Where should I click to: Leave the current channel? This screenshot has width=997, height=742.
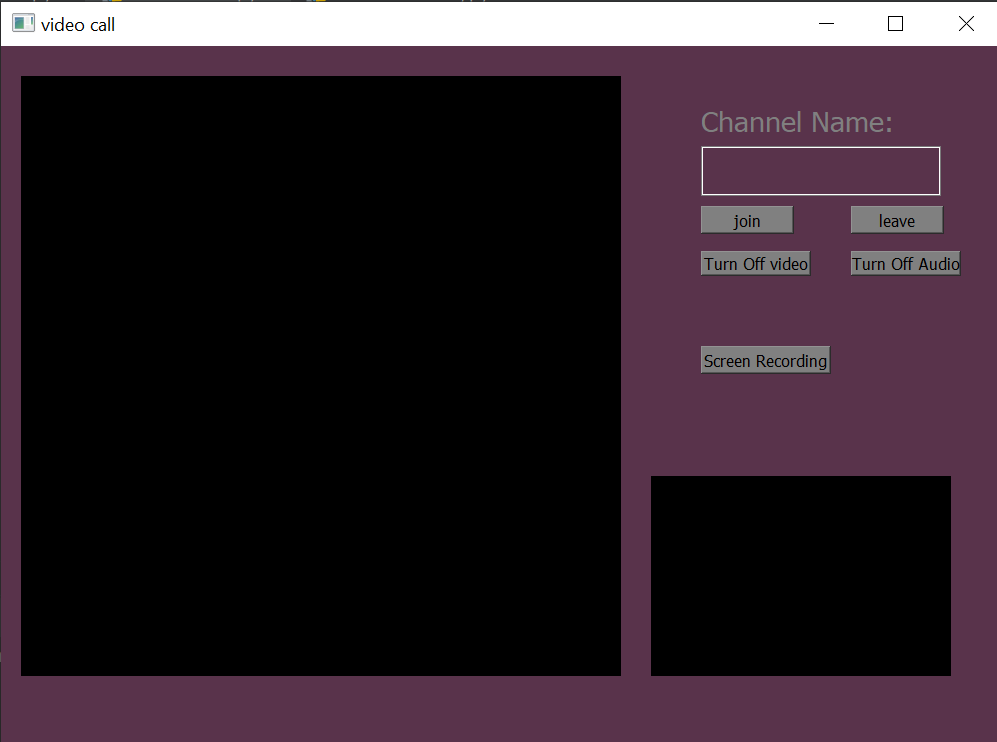(x=896, y=219)
